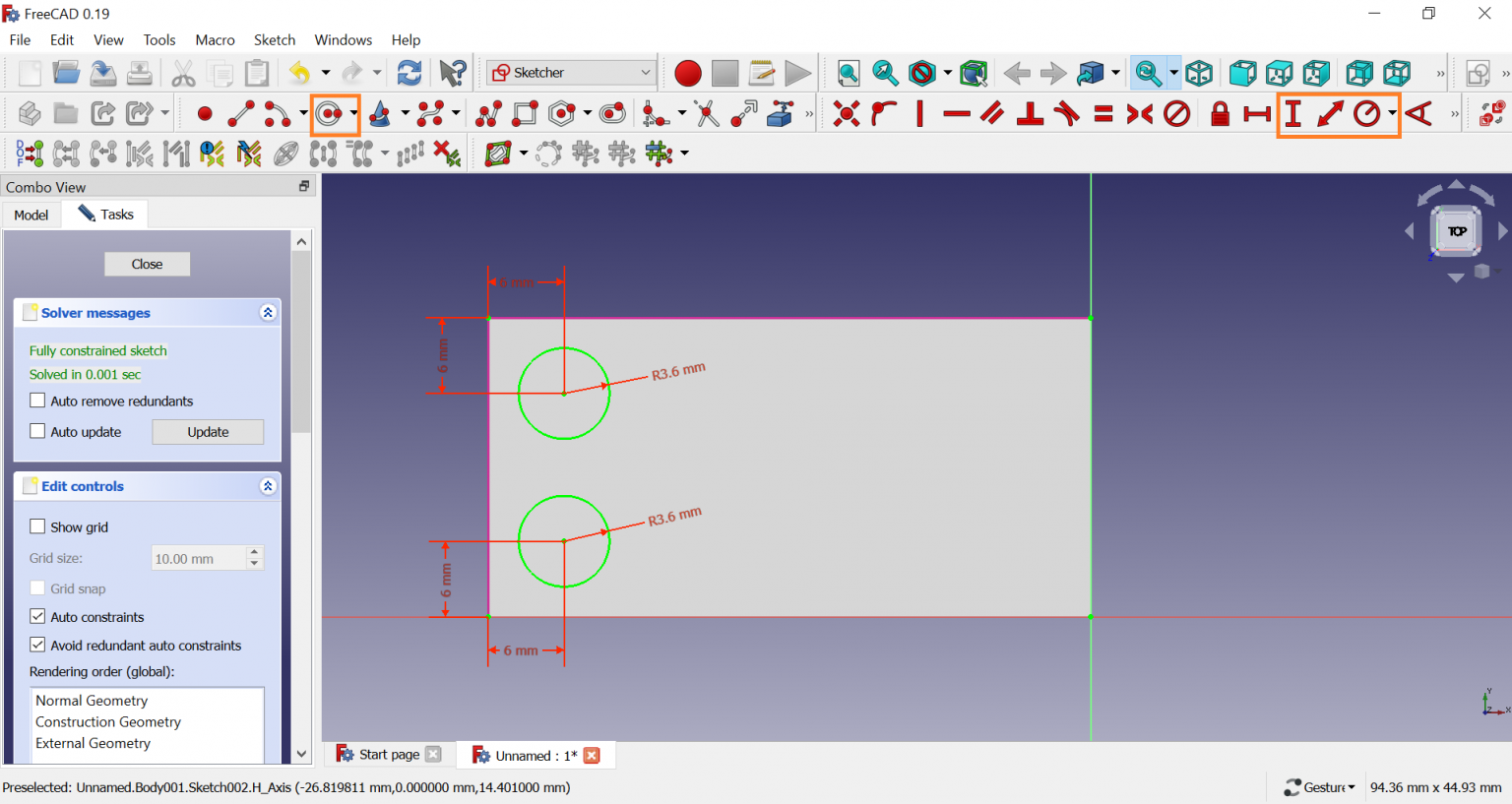
Task: Collapse the Solver messages section
Action: [x=268, y=312]
